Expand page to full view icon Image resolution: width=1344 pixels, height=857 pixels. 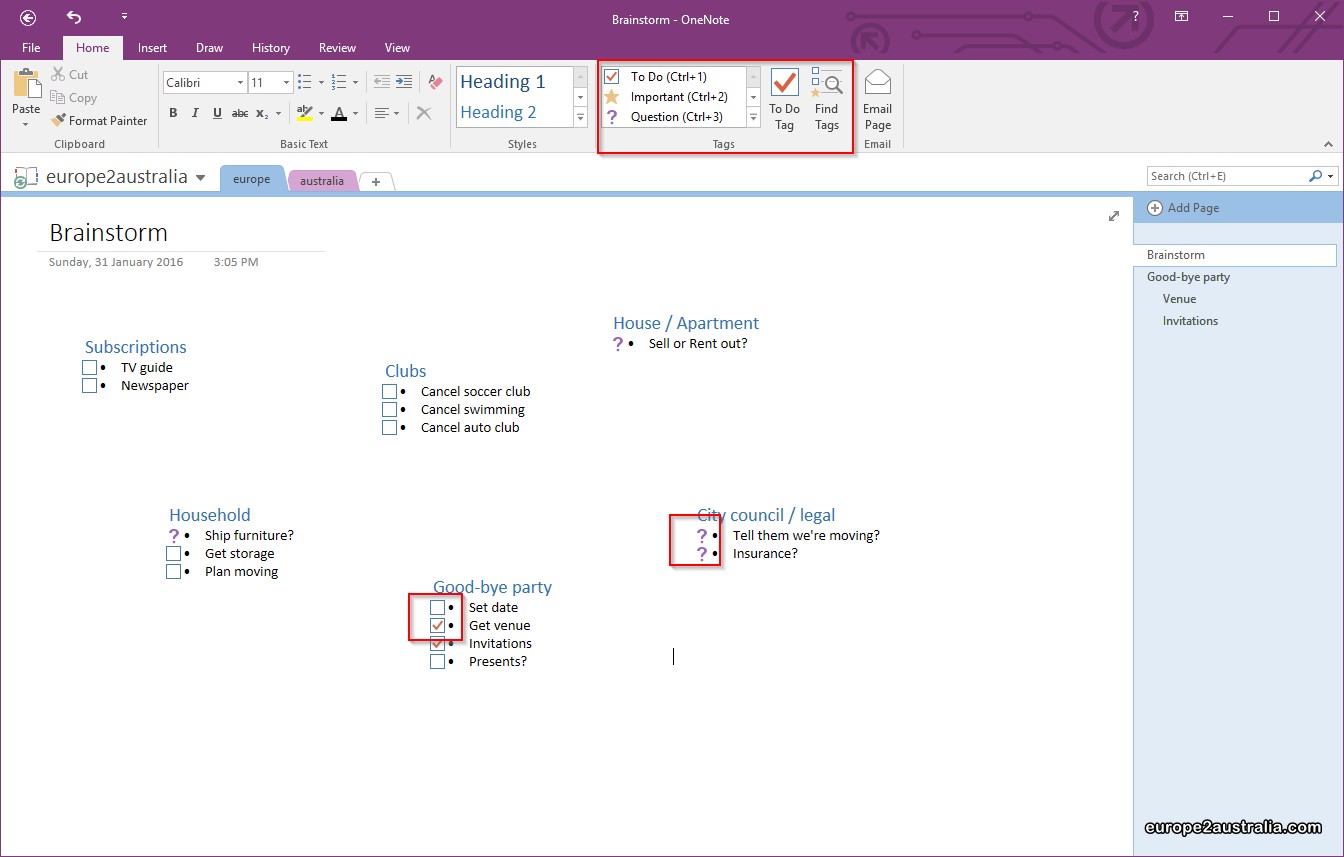[1114, 216]
